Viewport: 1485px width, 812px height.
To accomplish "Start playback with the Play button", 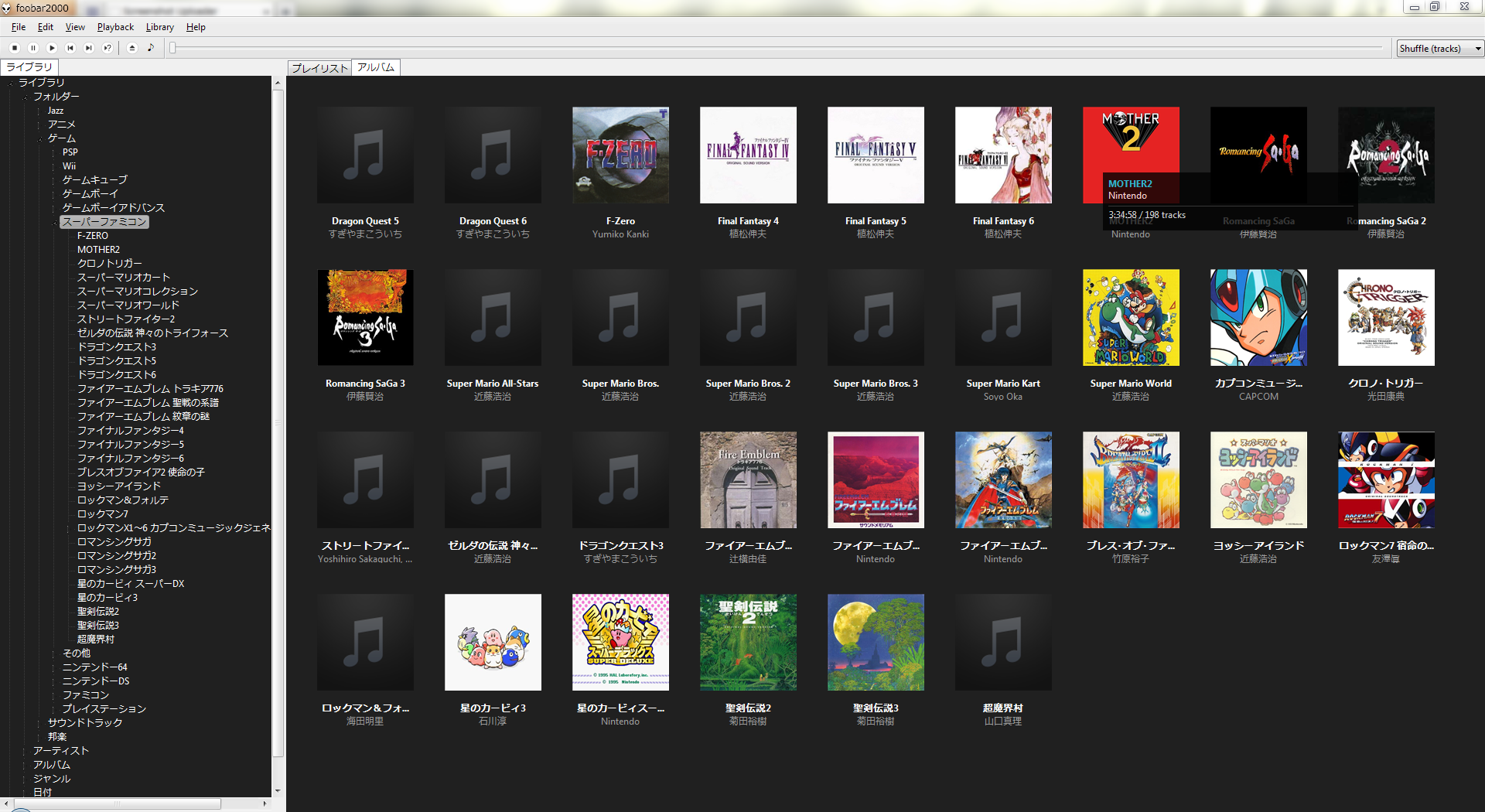I will point(52,48).
